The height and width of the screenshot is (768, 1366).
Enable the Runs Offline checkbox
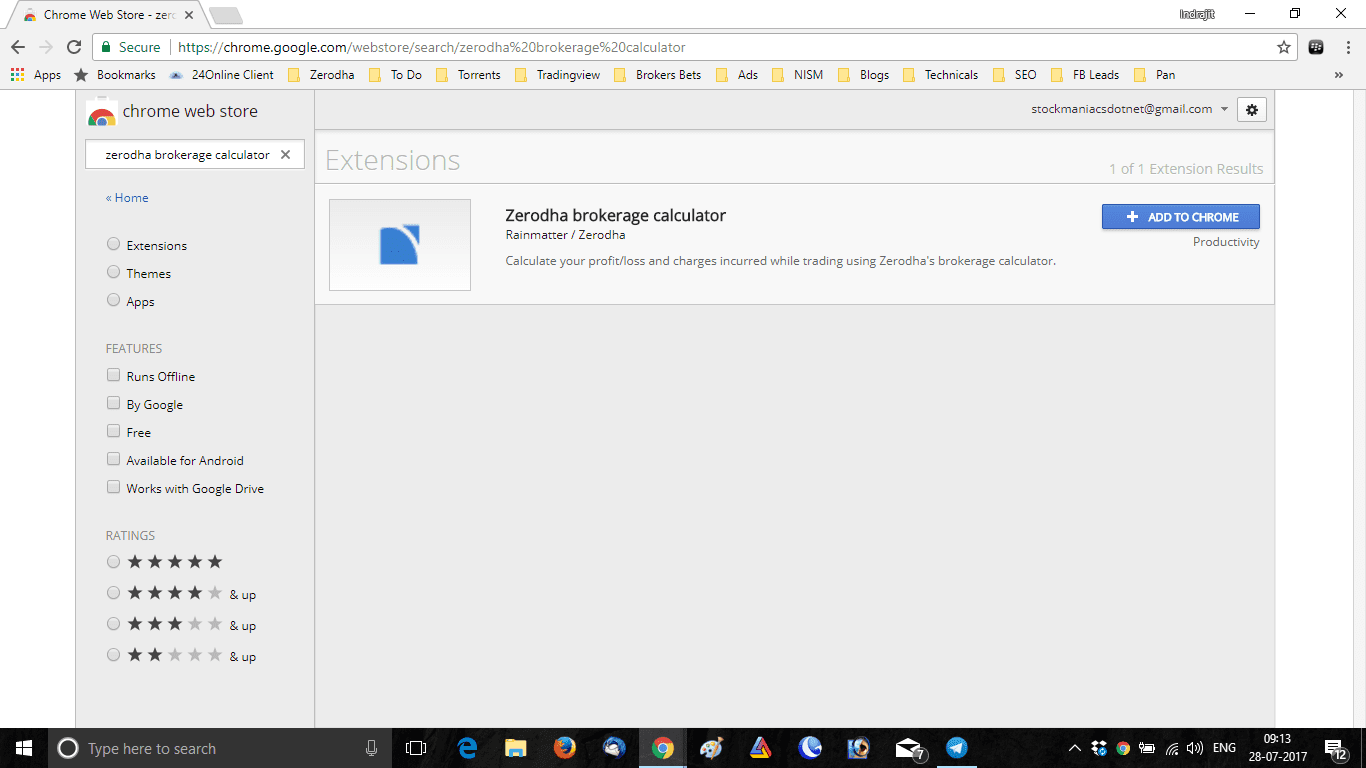tap(113, 376)
